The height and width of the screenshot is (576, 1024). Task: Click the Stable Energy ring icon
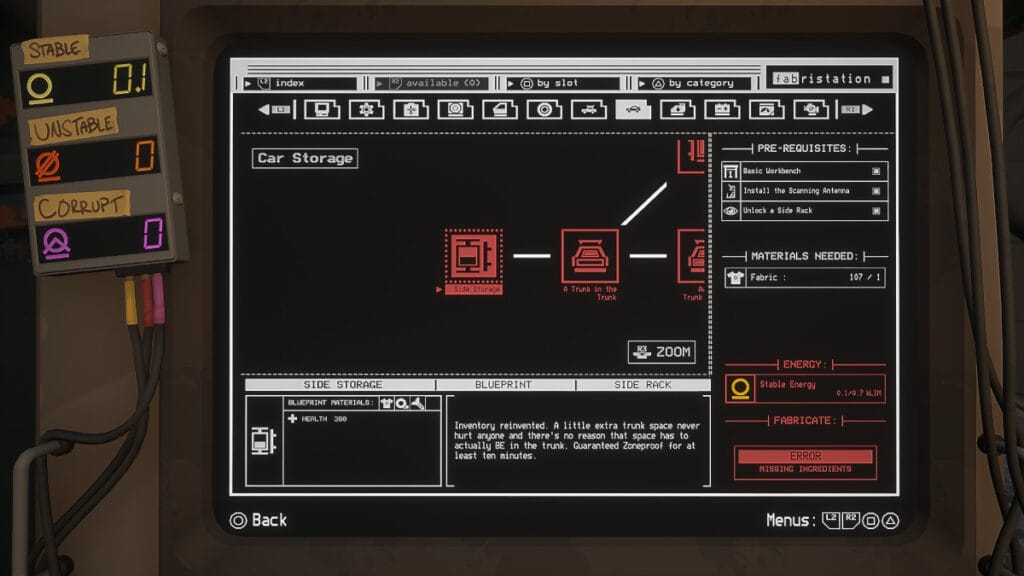coord(741,388)
